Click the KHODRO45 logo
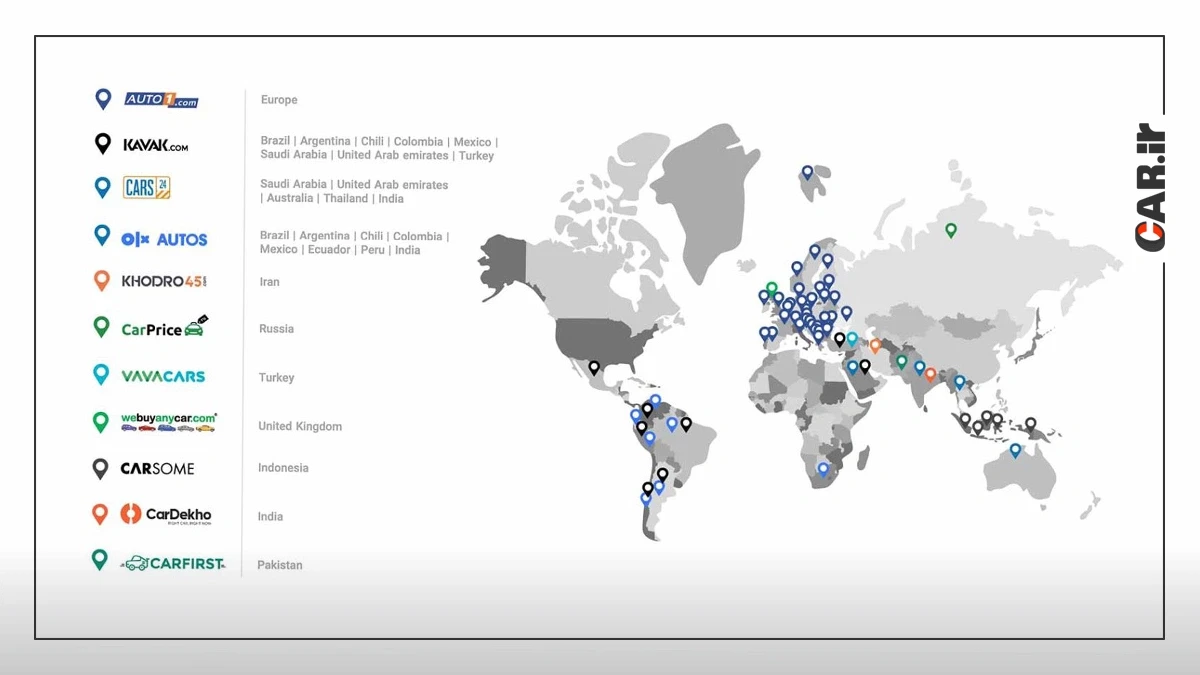This screenshot has height=675, width=1200. (164, 281)
